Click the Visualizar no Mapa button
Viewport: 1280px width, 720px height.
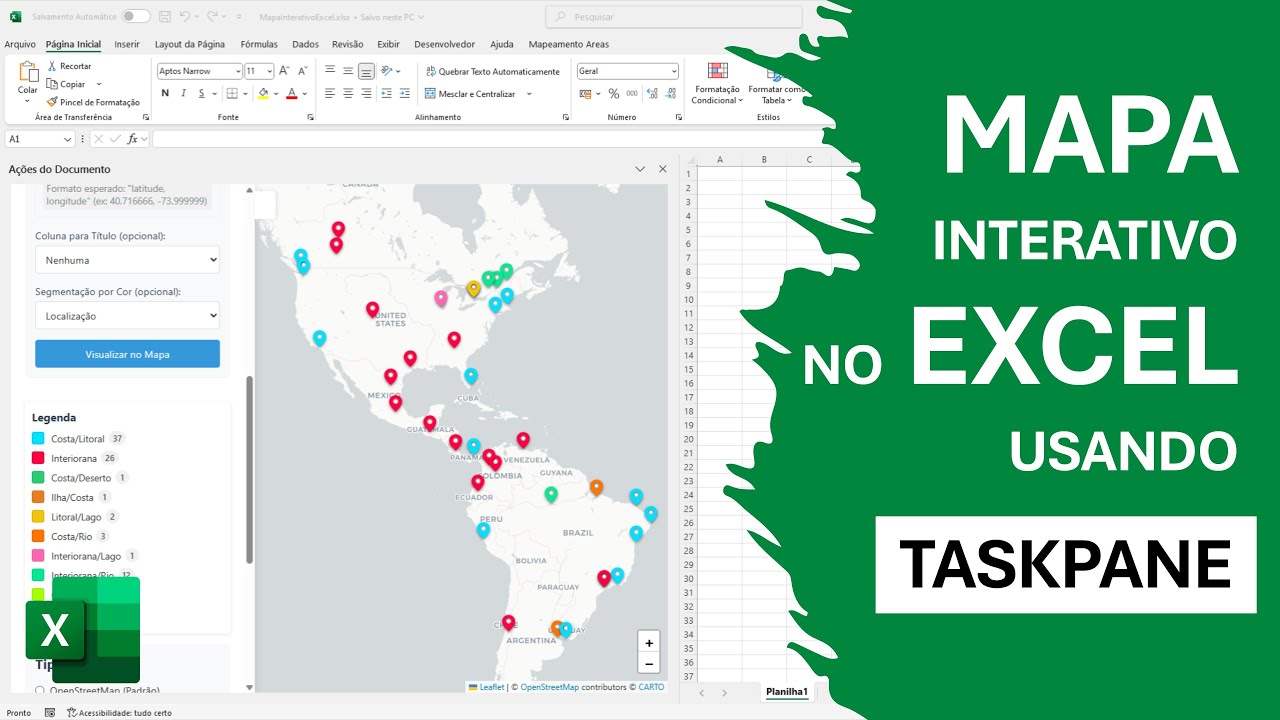click(127, 354)
